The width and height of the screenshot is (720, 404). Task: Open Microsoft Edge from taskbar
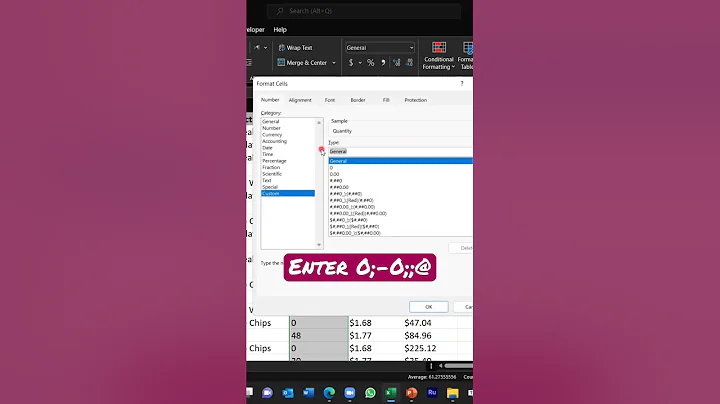coord(329,393)
